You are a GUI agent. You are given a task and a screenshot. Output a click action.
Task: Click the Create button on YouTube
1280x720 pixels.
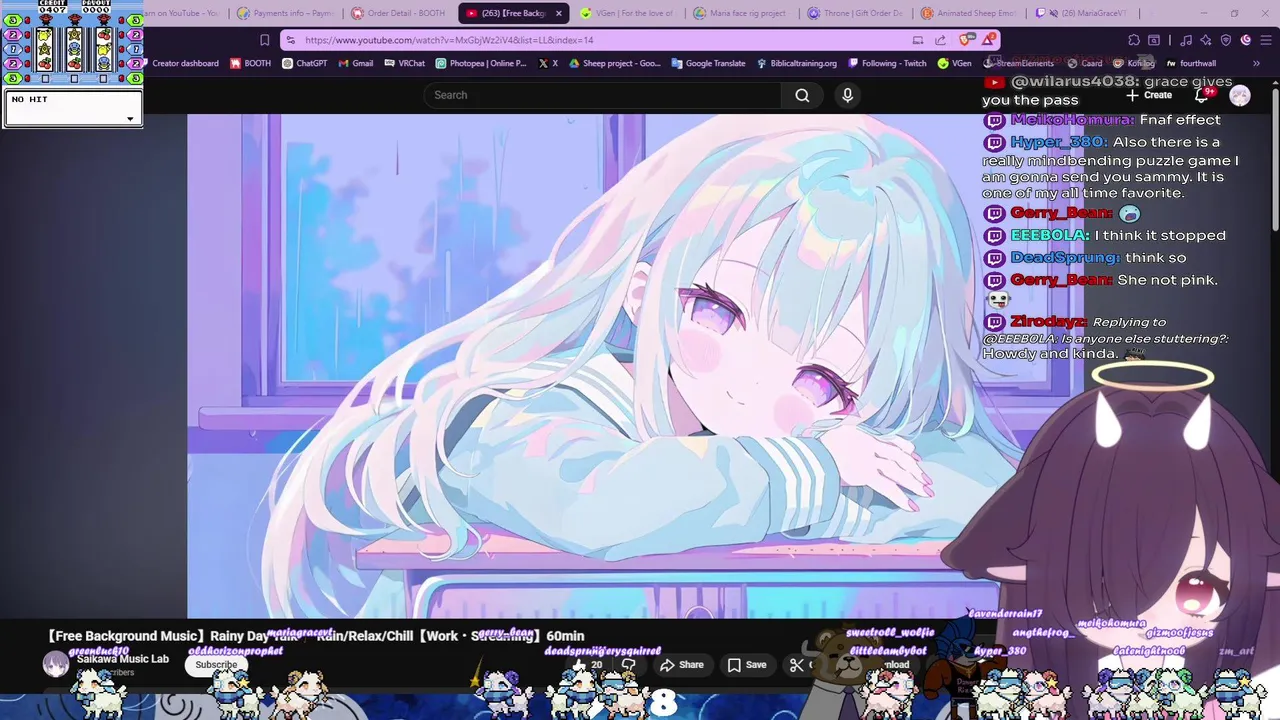click(1149, 95)
